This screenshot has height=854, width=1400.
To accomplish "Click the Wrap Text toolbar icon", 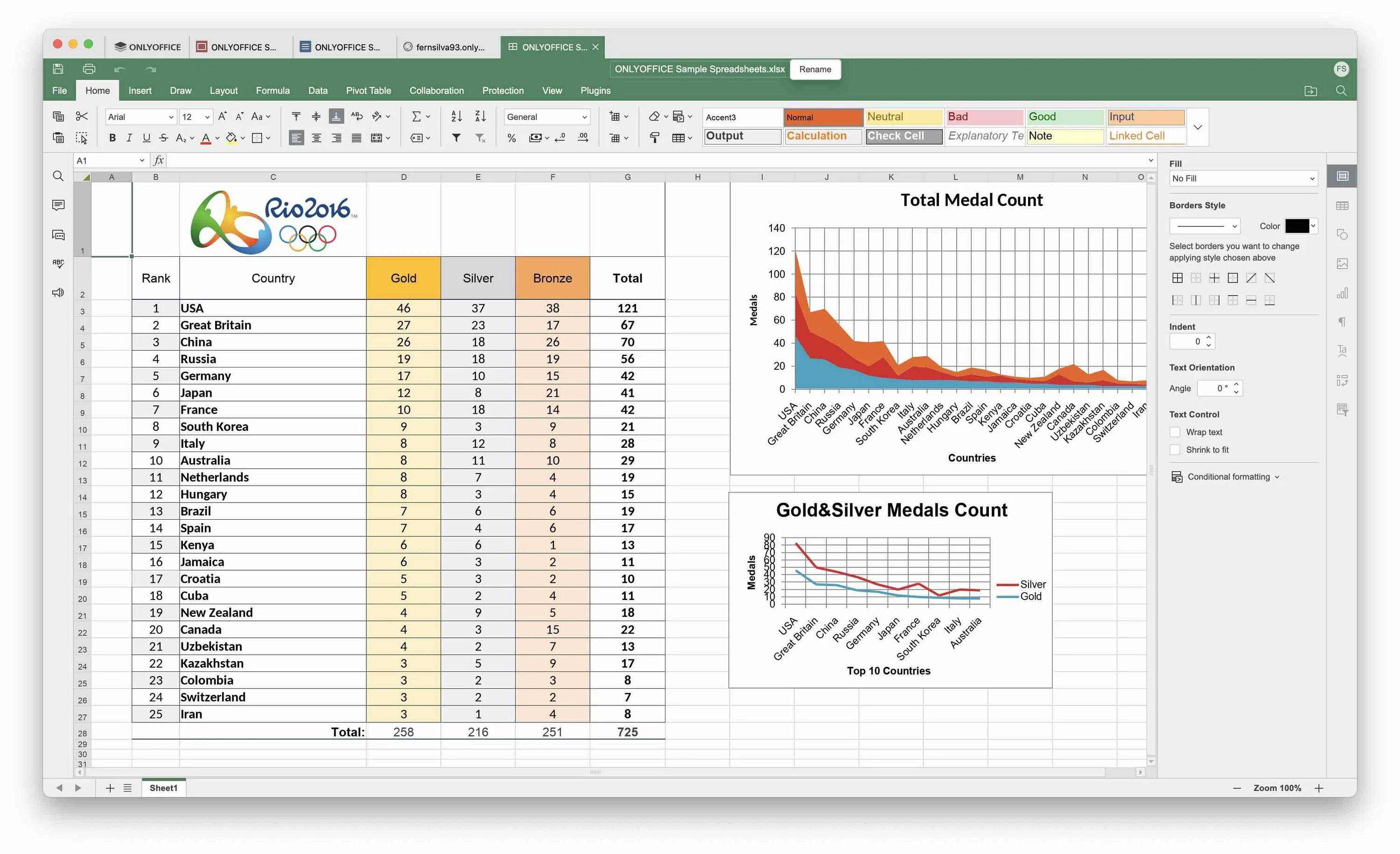I will click(x=356, y=117).
